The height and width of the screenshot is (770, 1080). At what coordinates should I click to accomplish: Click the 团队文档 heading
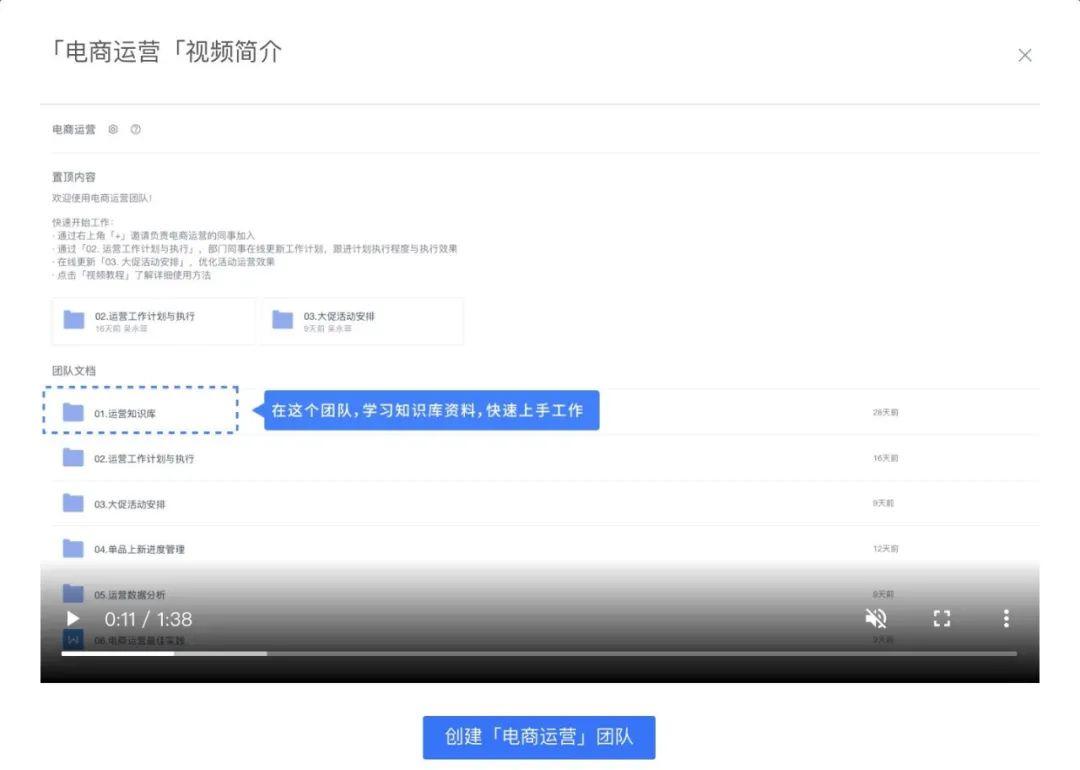(x=74, y=371)
